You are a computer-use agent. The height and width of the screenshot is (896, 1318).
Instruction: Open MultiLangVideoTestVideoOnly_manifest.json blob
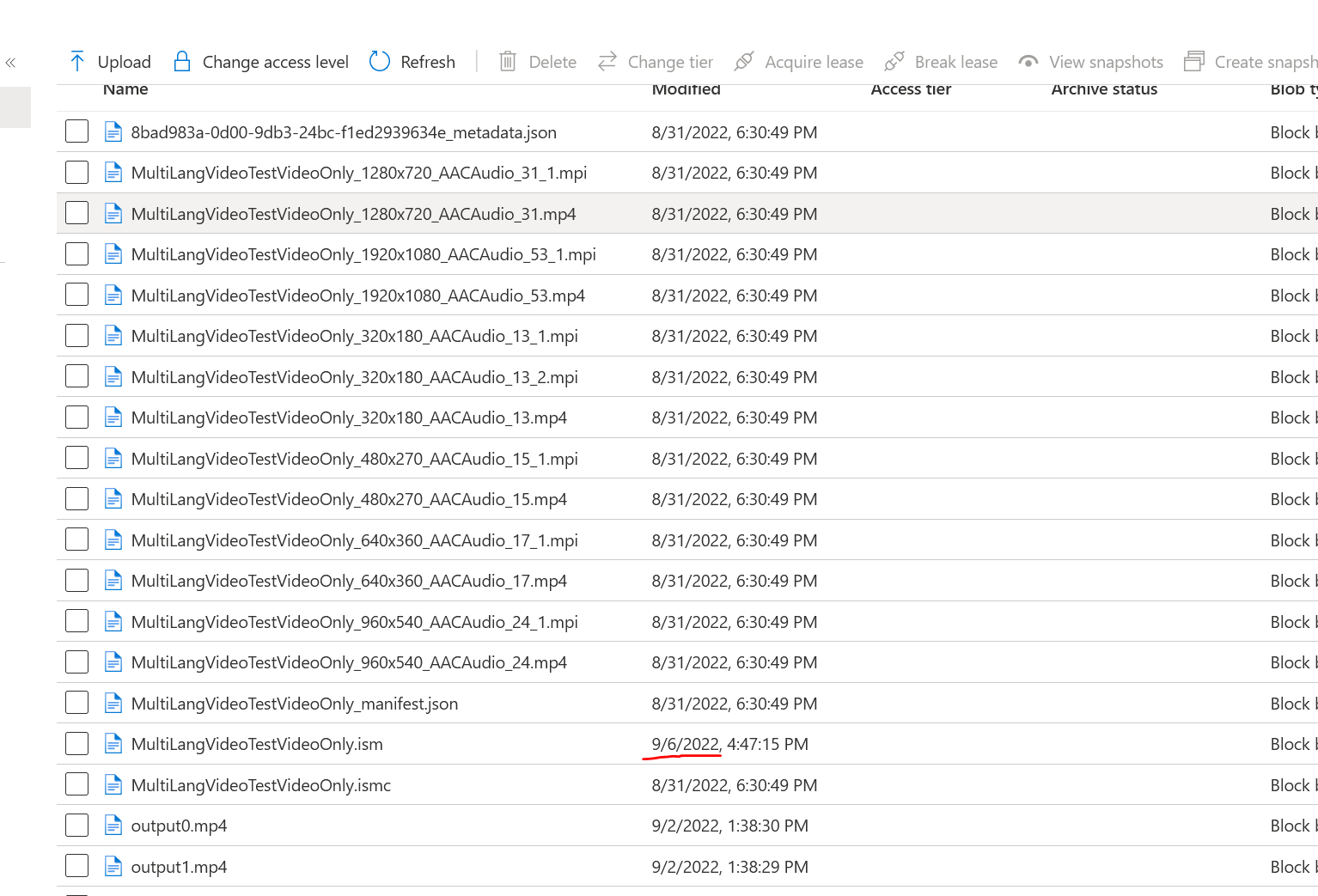tap(294, 704)
